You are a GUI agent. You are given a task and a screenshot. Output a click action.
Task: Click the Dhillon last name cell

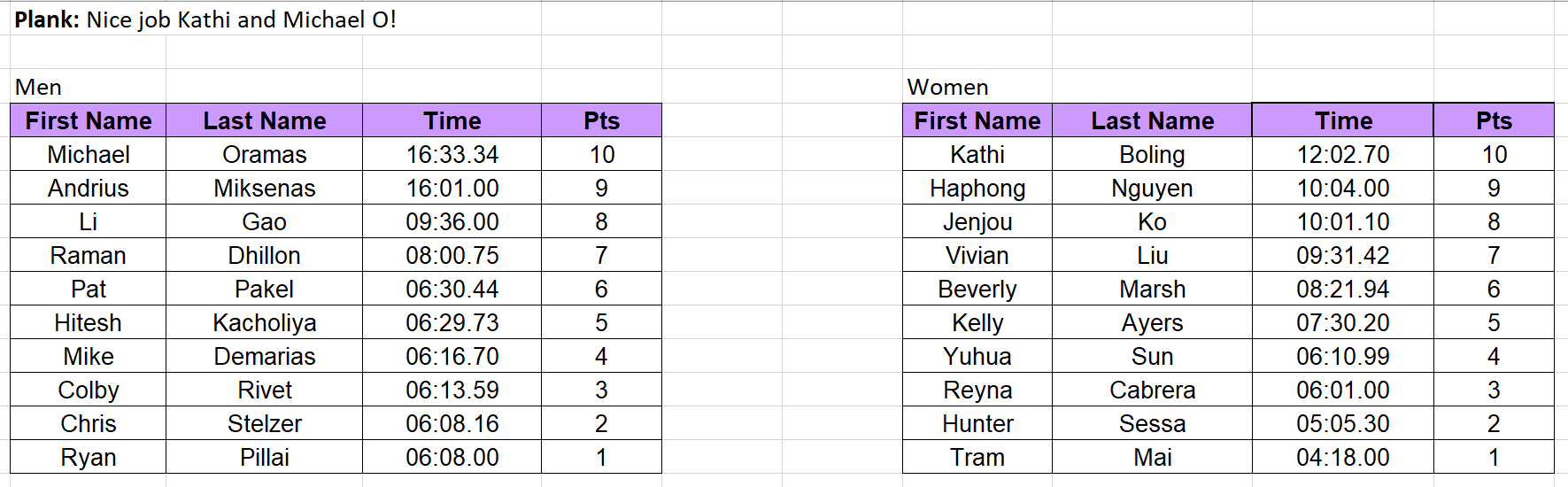[x=264, y=255]
